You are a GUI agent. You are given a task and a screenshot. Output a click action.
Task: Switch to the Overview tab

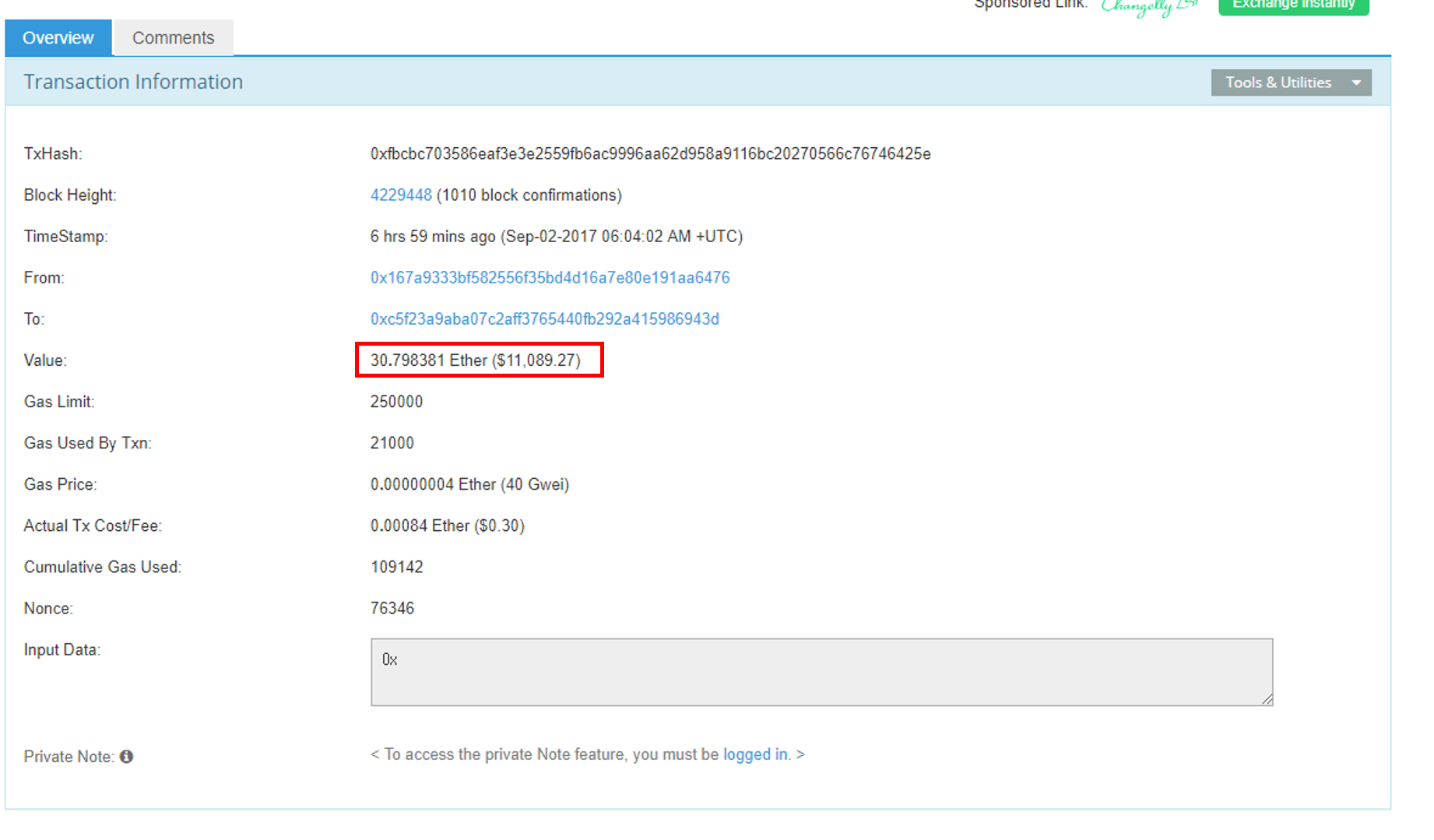(58, 38)
